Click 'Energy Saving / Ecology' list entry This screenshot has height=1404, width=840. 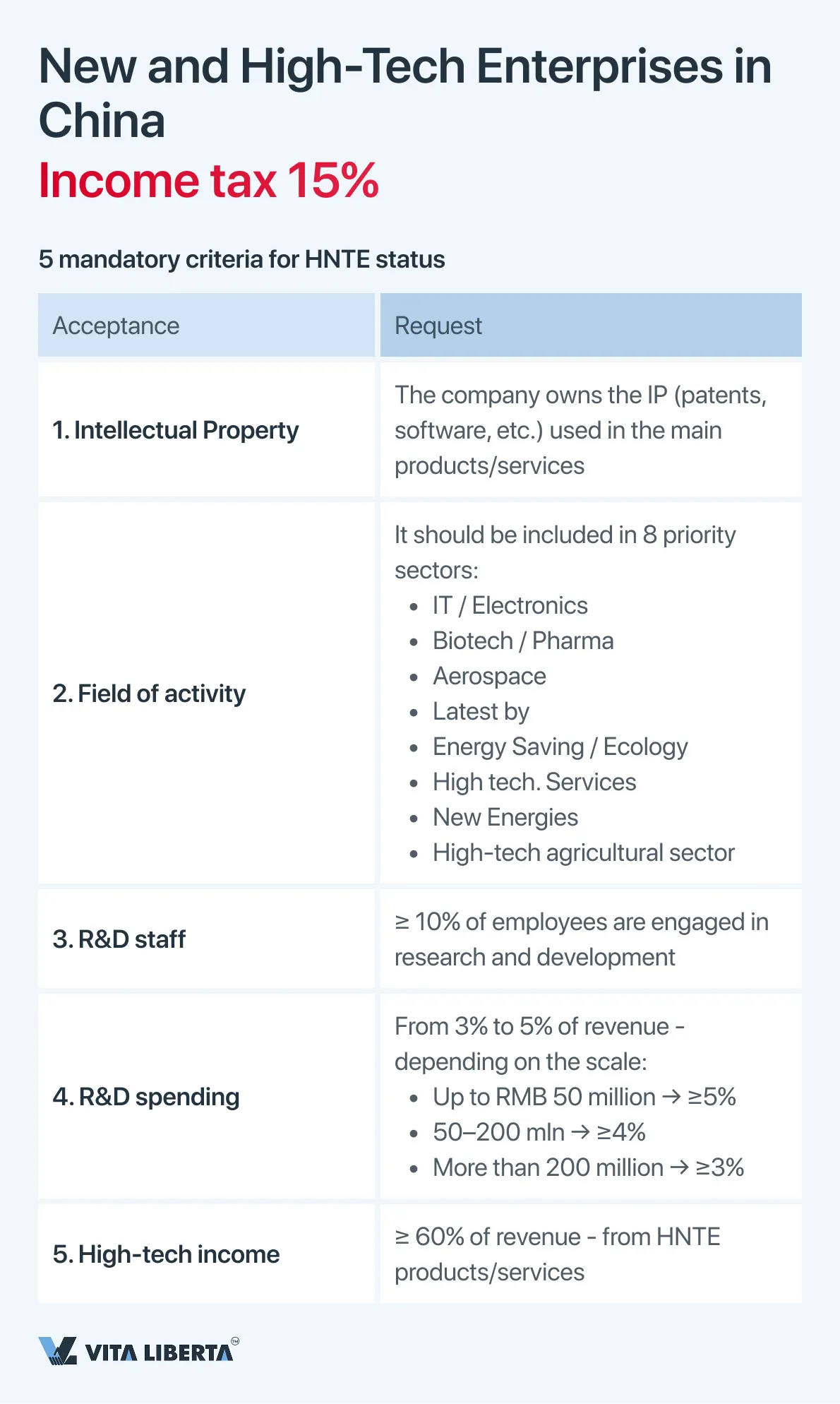tap(560, 746)
